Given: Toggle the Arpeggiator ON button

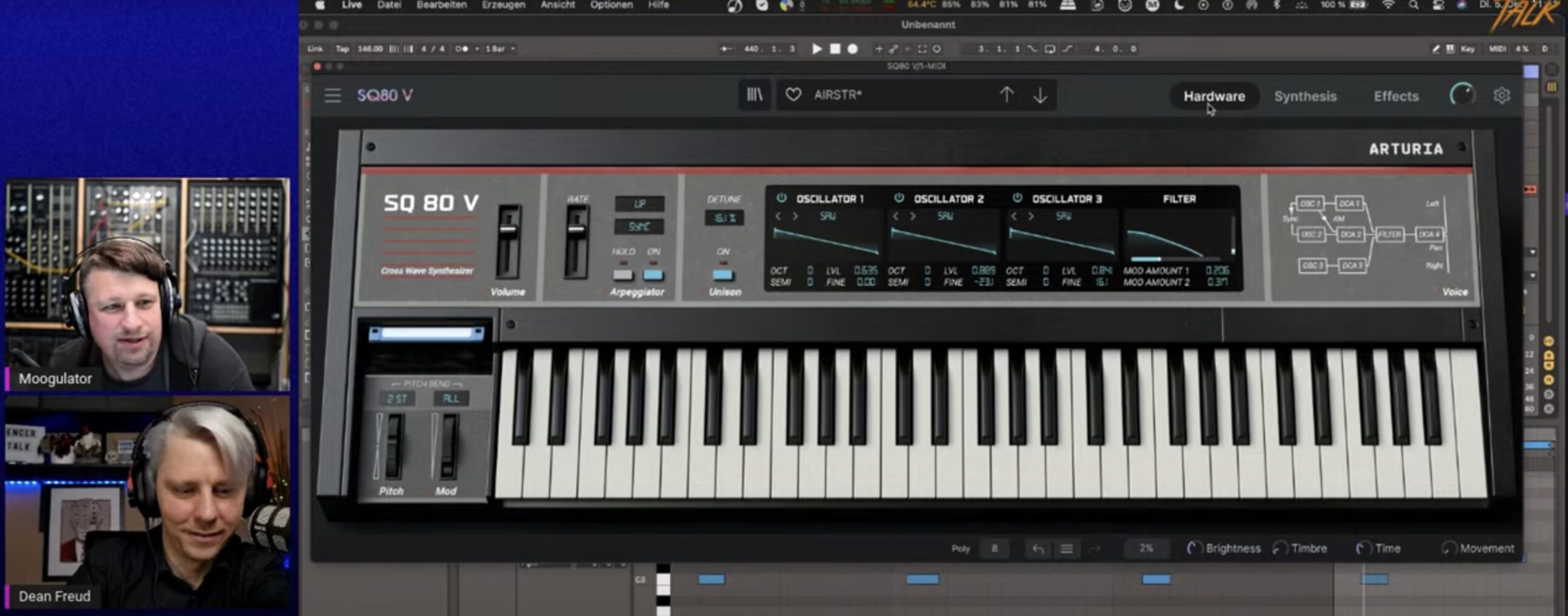Looking at the screenshot, I should [x=653, y=275].
